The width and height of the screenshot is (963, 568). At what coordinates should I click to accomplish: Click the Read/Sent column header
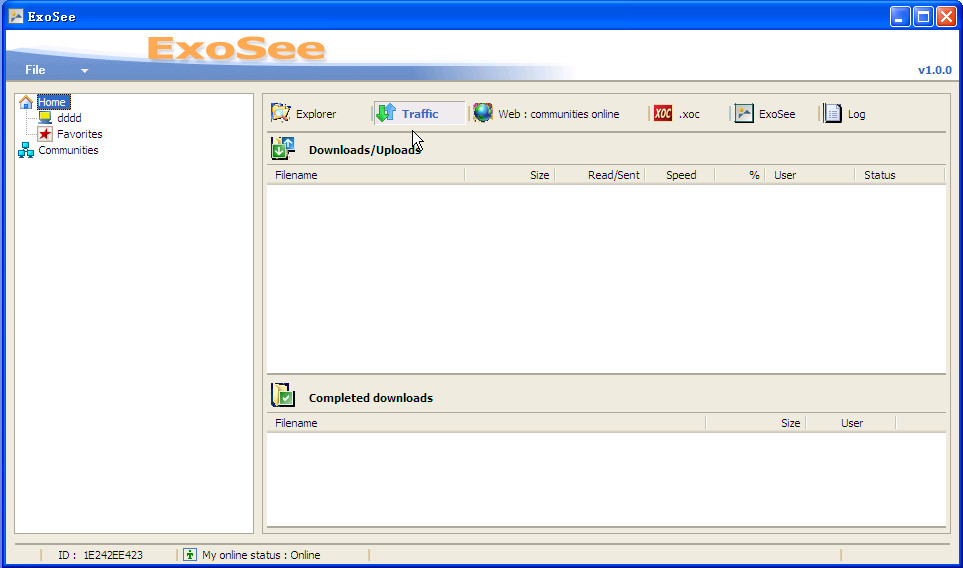point(599,175)
